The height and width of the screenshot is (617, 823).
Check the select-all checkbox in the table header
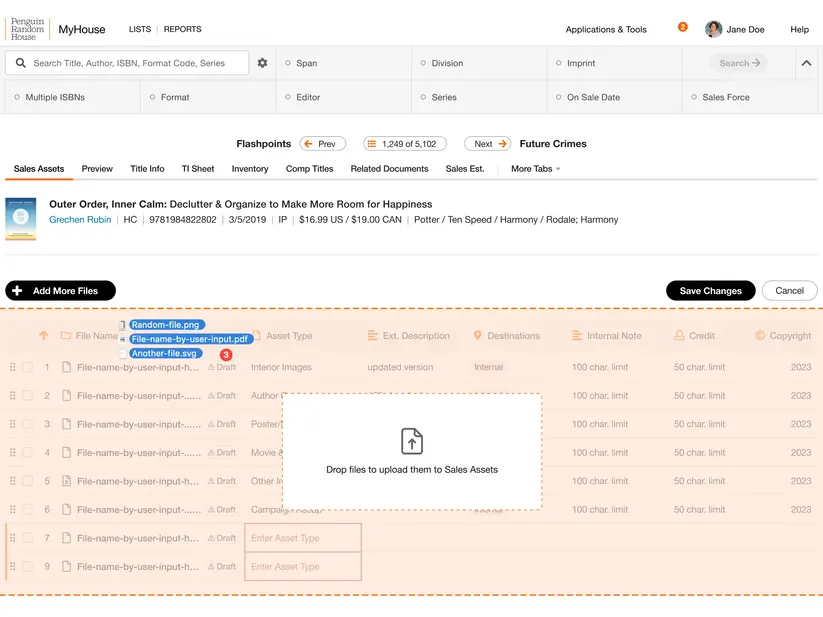point(27,336)
